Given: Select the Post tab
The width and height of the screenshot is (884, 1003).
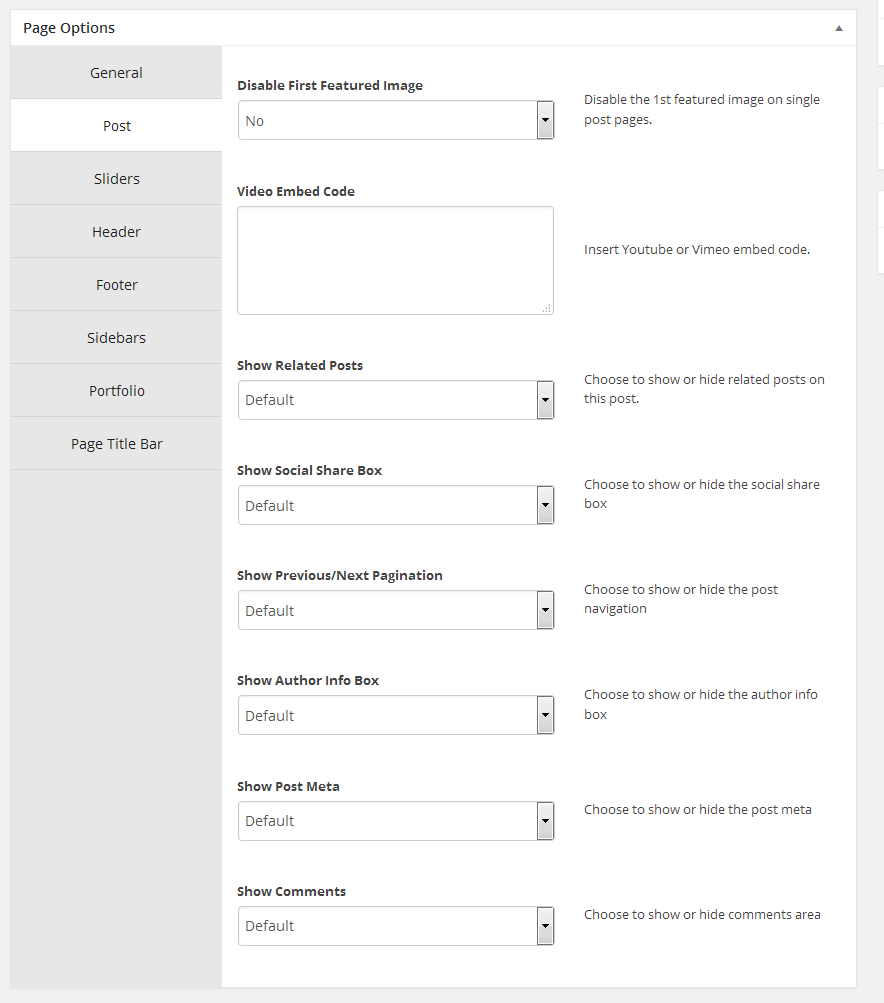Looking at the screenshot, I should click(116, 125).
